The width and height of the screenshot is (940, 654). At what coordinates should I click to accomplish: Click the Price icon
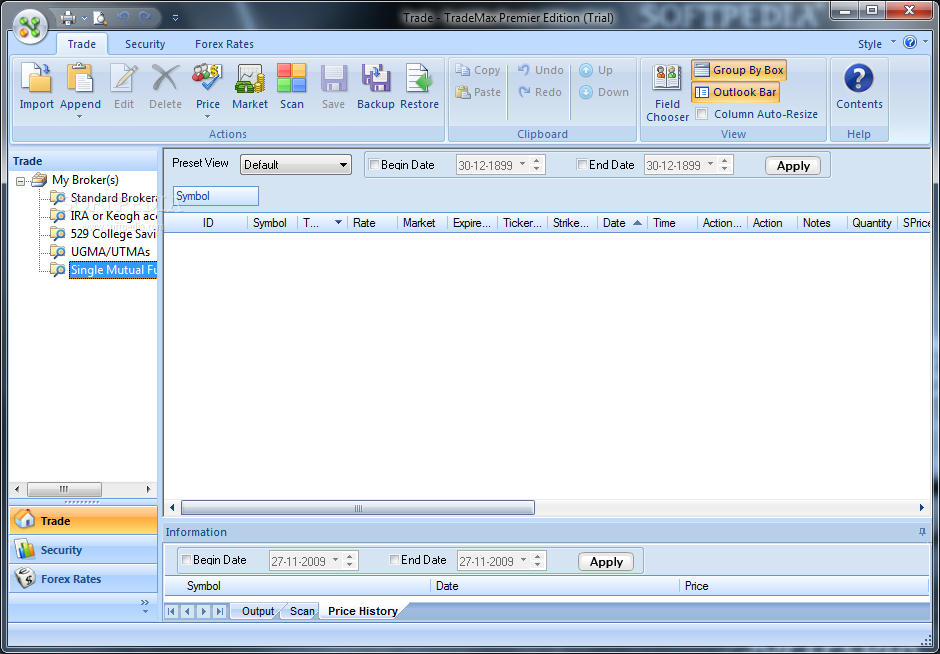click(x=207, y=78)
